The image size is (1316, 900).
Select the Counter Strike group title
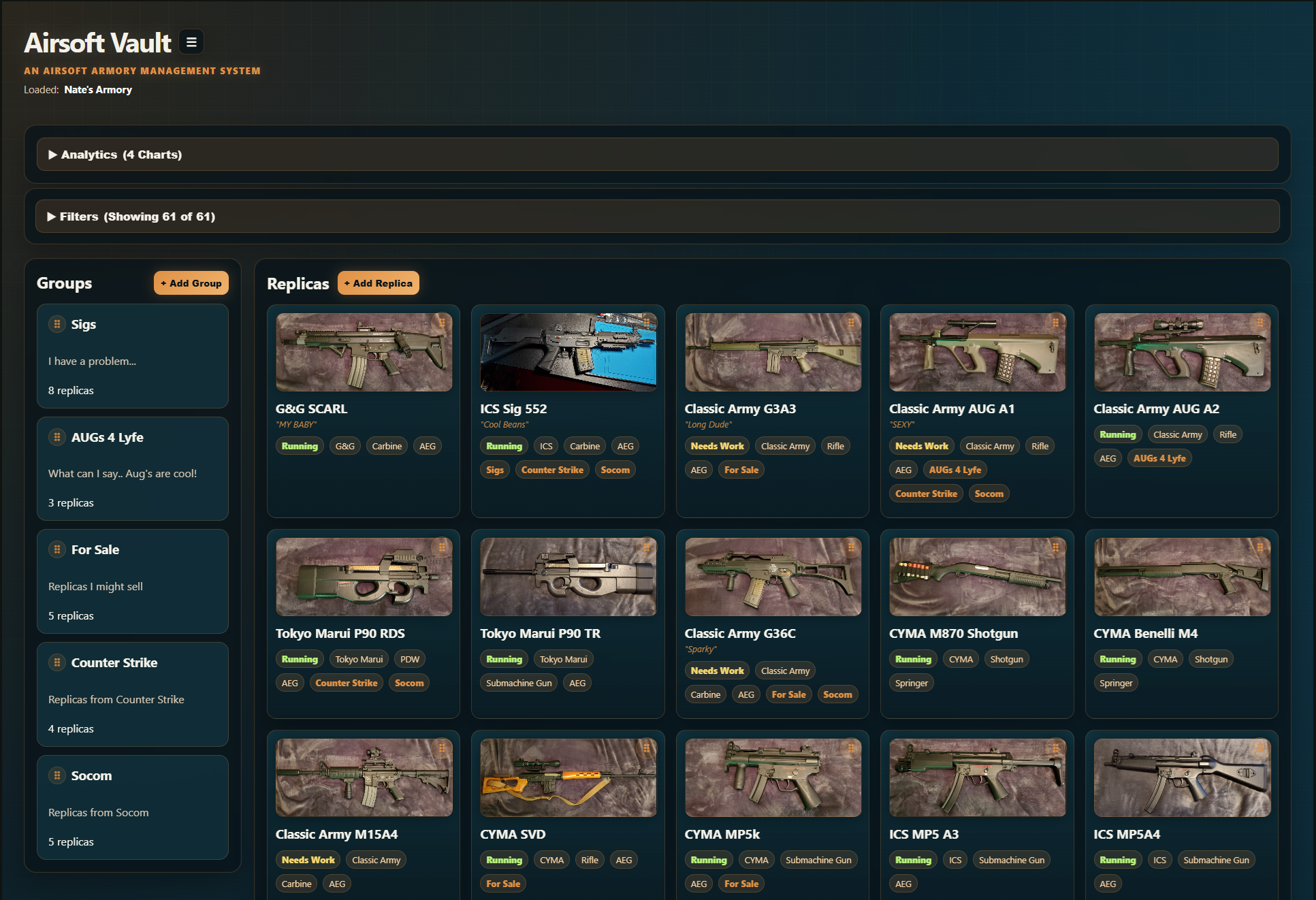coord(114,662)
